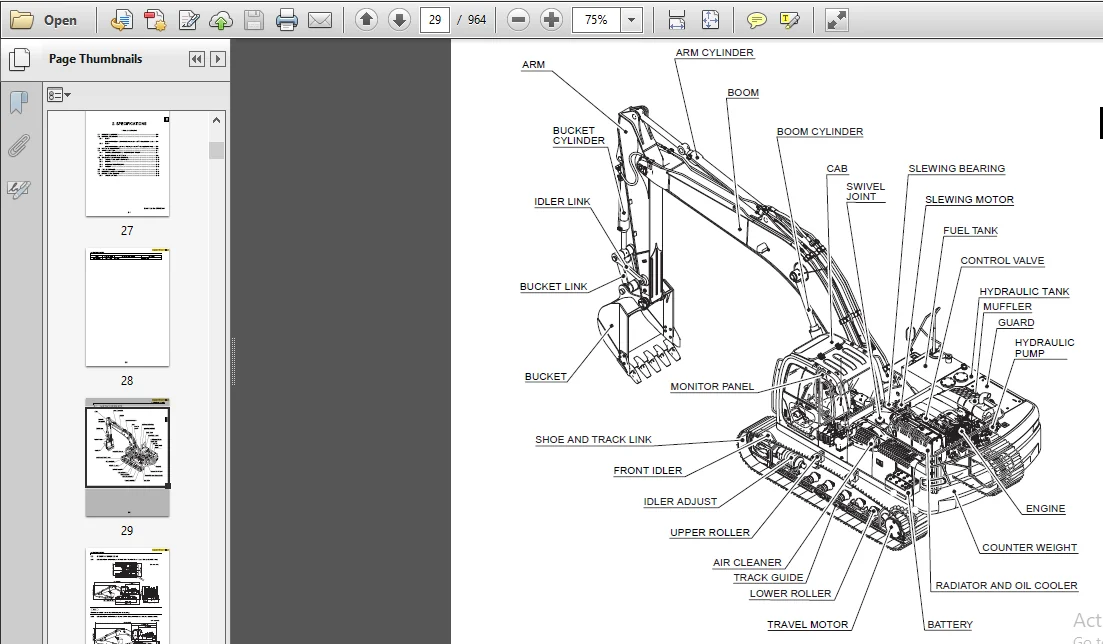Screen dimensions: 1103x644
Task: Click the create PDF from file icon
Action: coord(122,20)
